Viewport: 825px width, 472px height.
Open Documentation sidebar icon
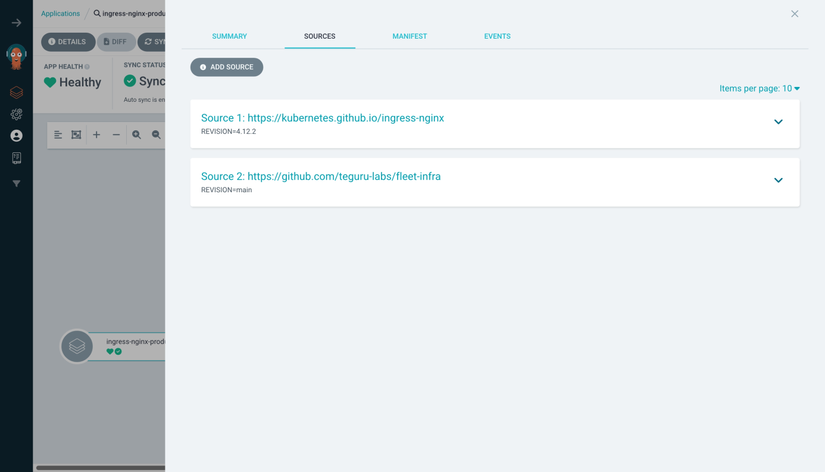16,158
